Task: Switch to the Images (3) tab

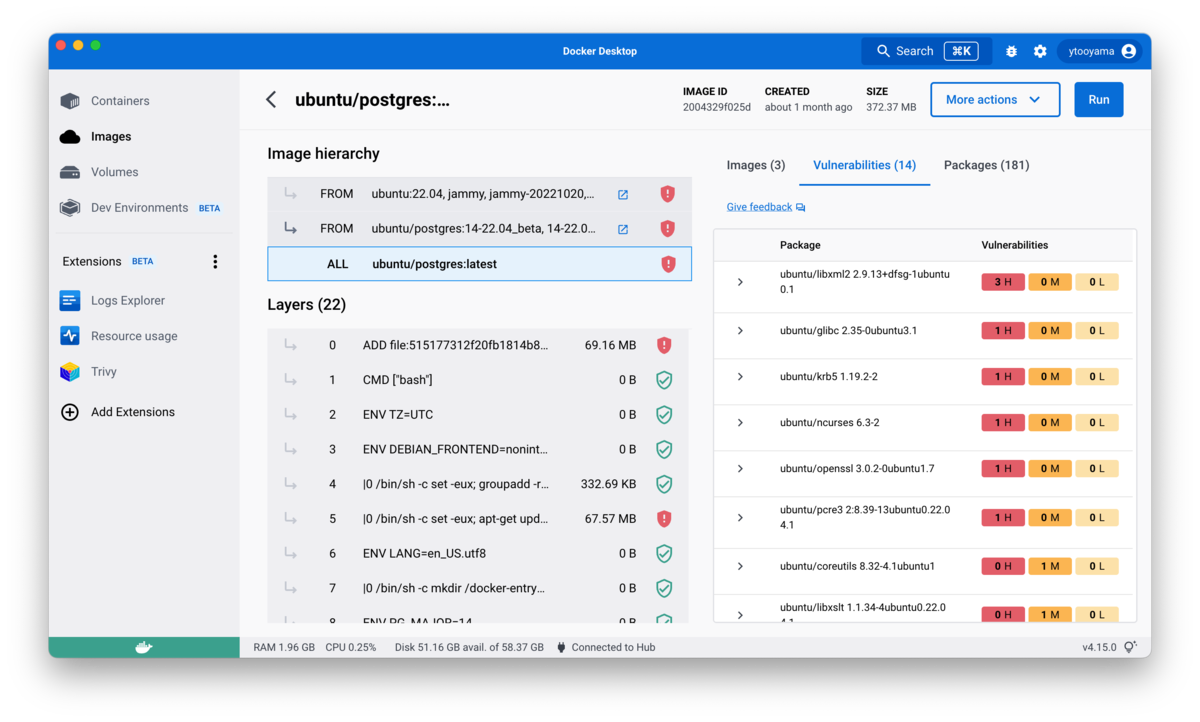Action: click(756, 165)
